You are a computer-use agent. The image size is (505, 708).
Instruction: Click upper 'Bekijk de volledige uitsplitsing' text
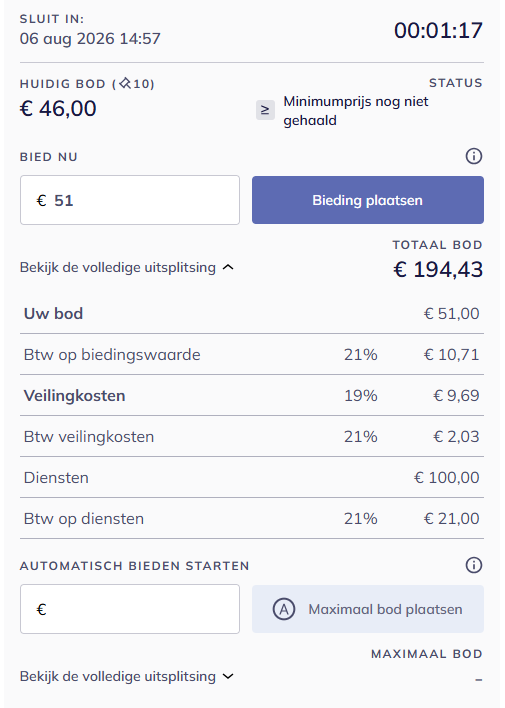(118, 267)
